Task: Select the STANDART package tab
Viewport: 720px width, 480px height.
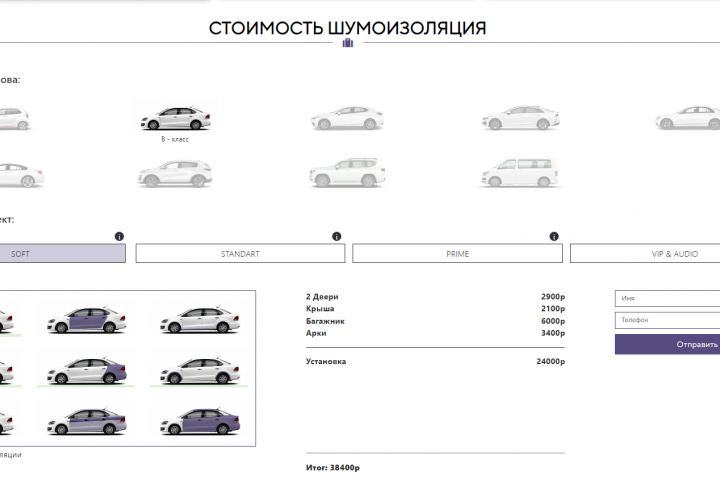Action: coord(240,254)
